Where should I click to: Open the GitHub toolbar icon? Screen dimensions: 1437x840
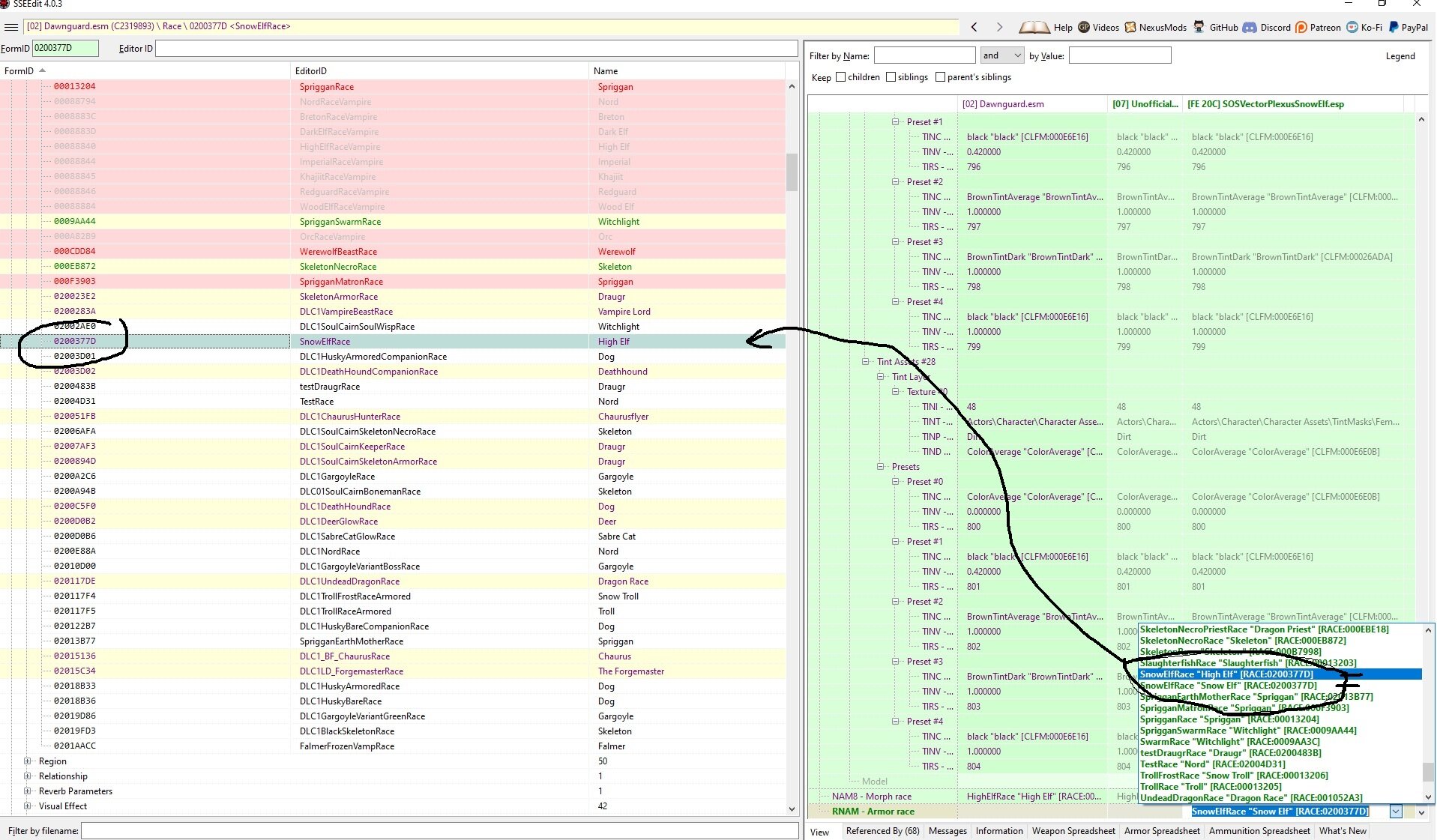(1199, 27)
